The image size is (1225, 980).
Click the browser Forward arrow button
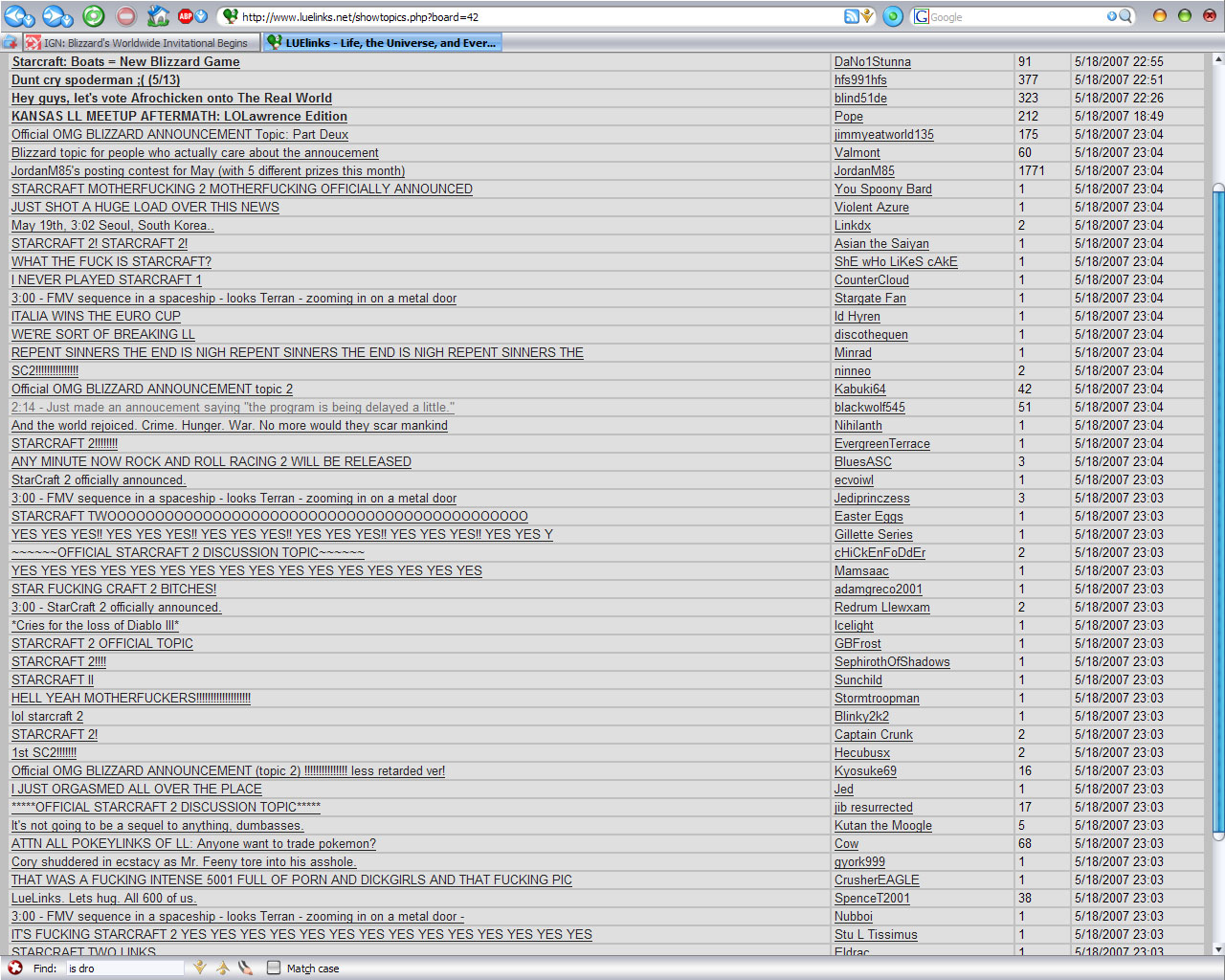[54, 15]
